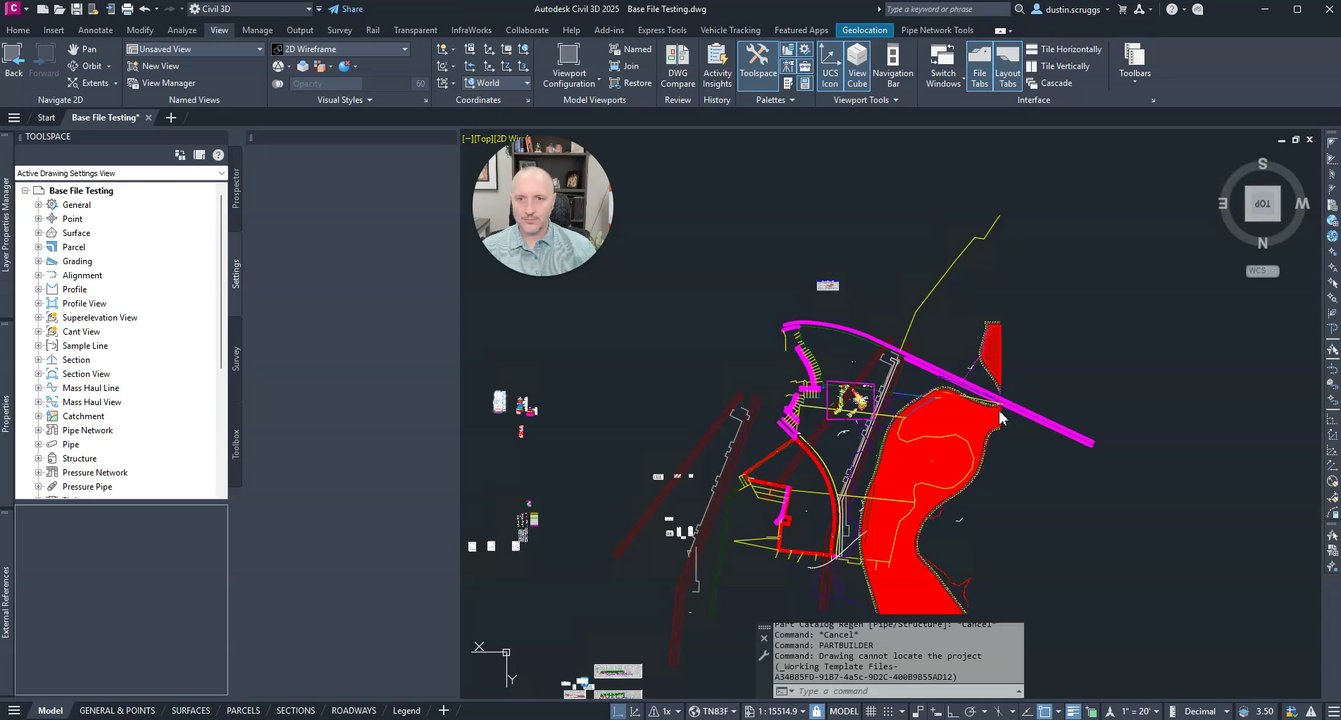Image resolution: width=1341 pixels, height=720 pixels.
Task: Switch to the SURFACES layout tab
Action: [x=190, y=710]
